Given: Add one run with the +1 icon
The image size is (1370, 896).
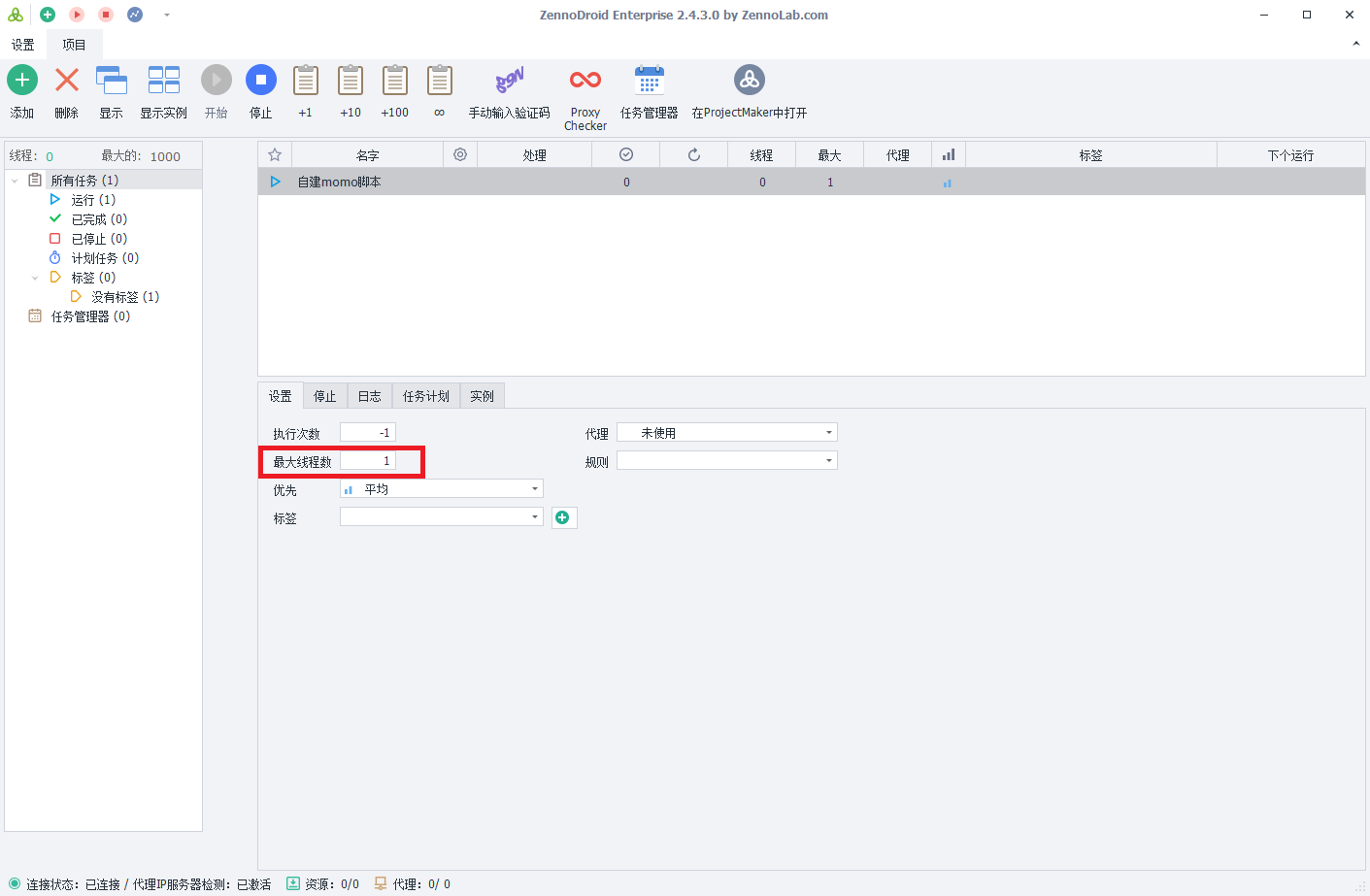Looking at the screenshot, I should 306,80.
